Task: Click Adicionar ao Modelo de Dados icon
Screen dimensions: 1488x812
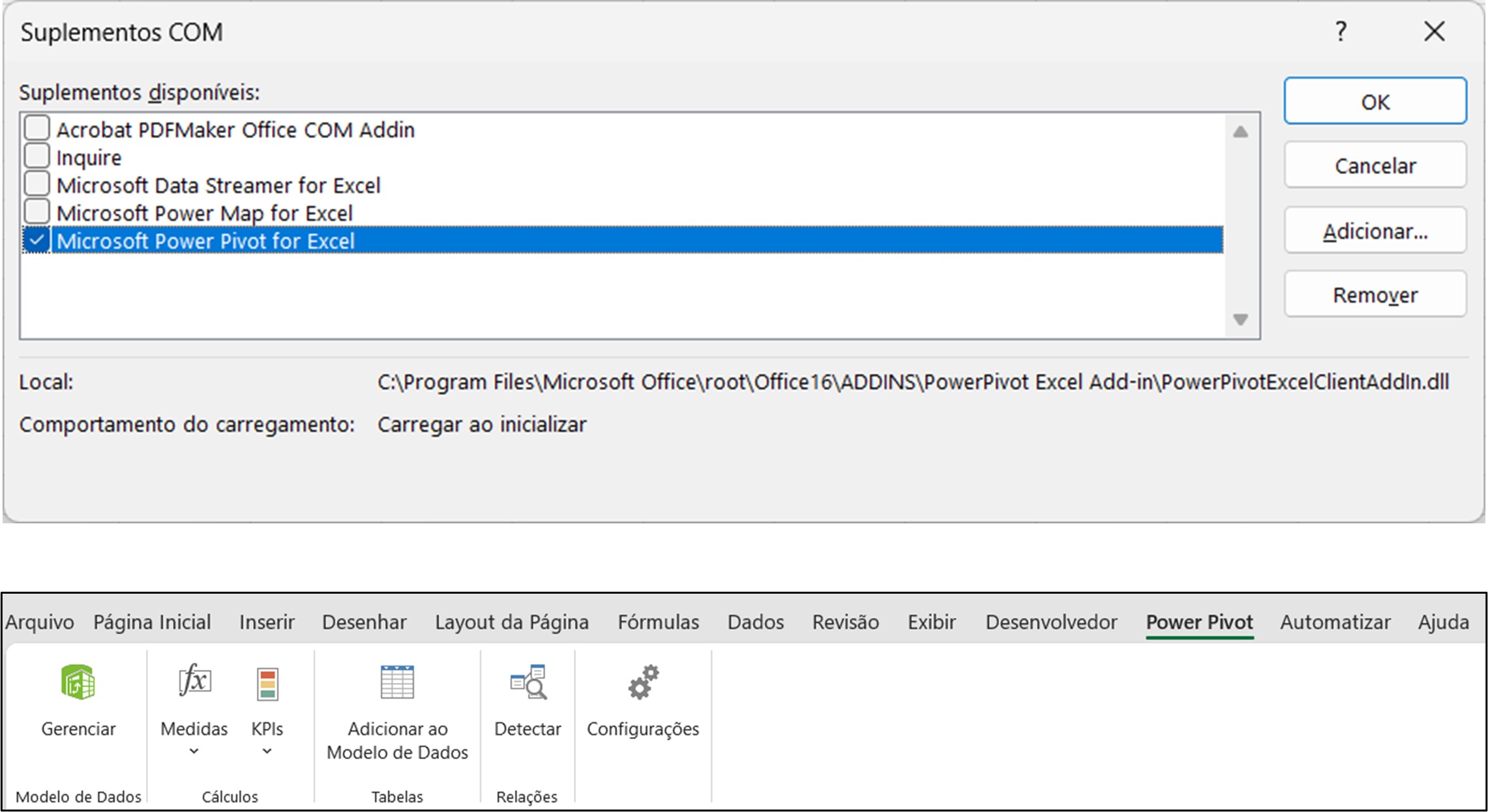Action: [397, 682]
